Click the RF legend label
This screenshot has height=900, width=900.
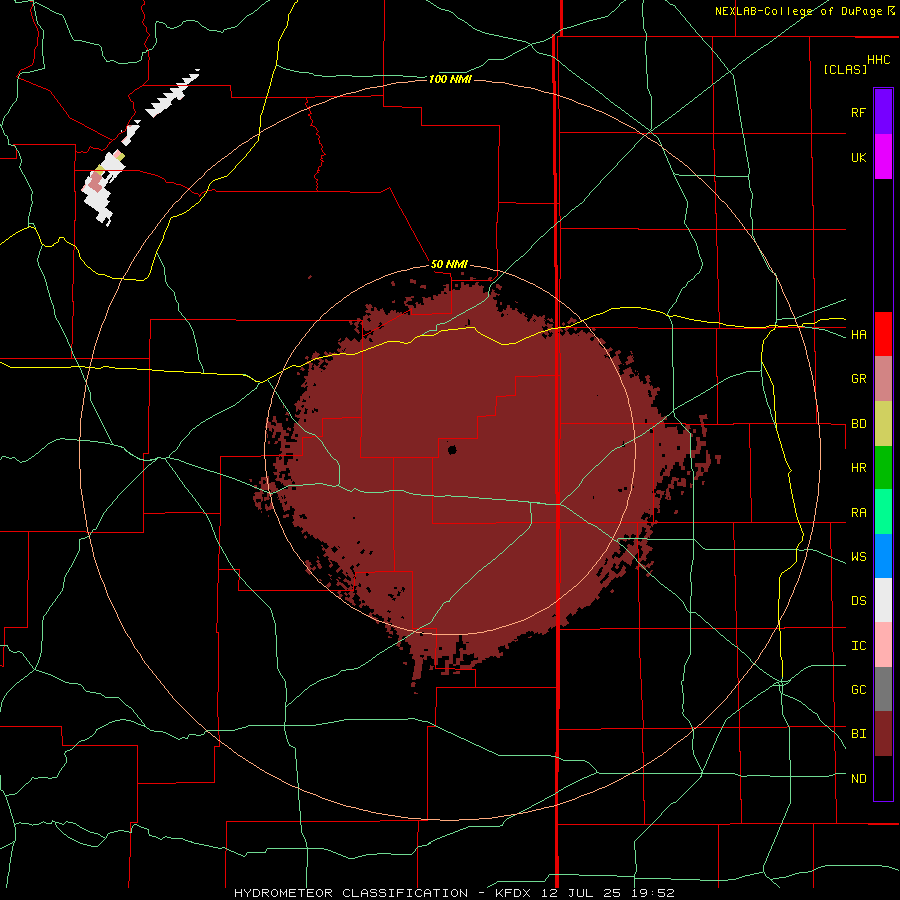(858, 112)
